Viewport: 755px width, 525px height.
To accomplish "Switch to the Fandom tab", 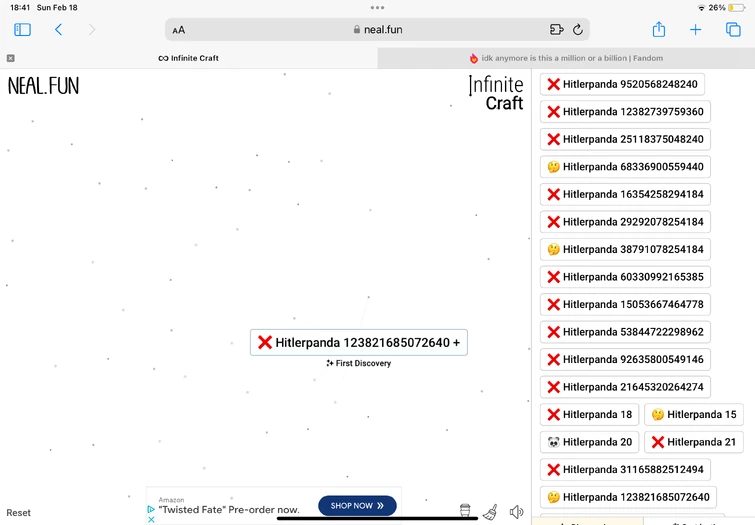I will [566, 58].
